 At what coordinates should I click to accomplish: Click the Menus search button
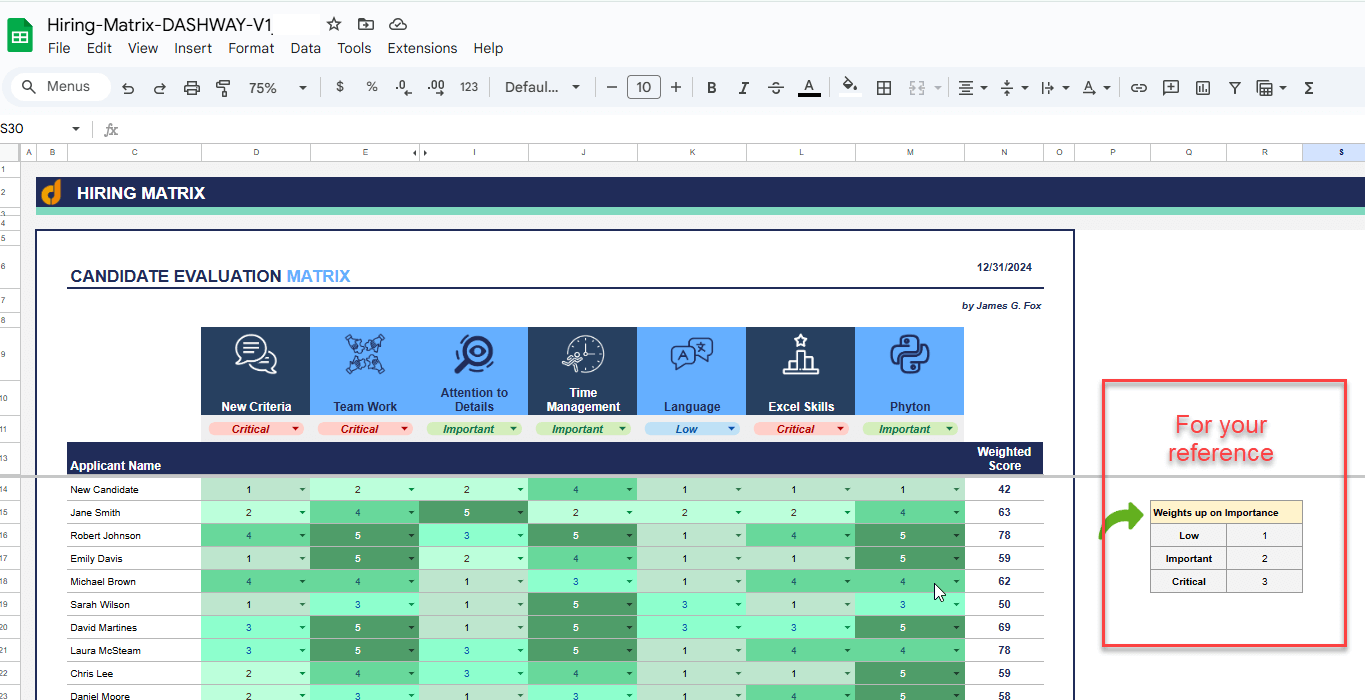tap(58, 87)
